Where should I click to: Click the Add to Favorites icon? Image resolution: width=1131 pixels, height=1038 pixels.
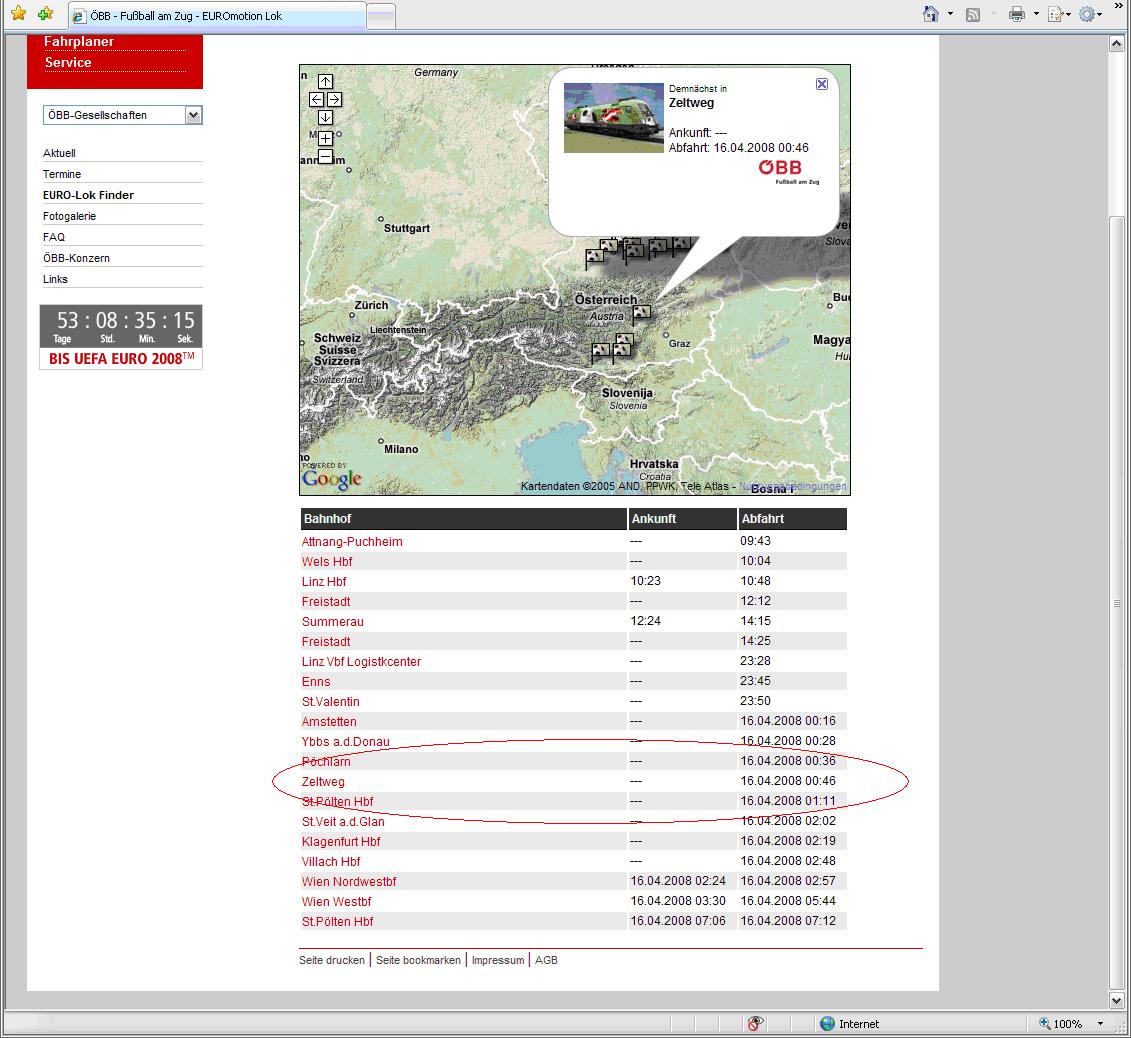click(45, 14)
